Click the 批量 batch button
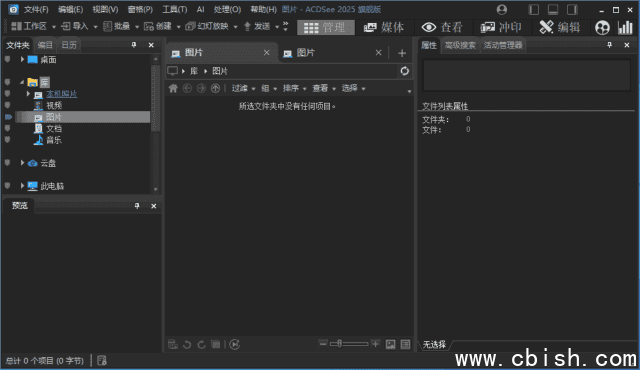640x370 pixels. [x=117, y=27]
